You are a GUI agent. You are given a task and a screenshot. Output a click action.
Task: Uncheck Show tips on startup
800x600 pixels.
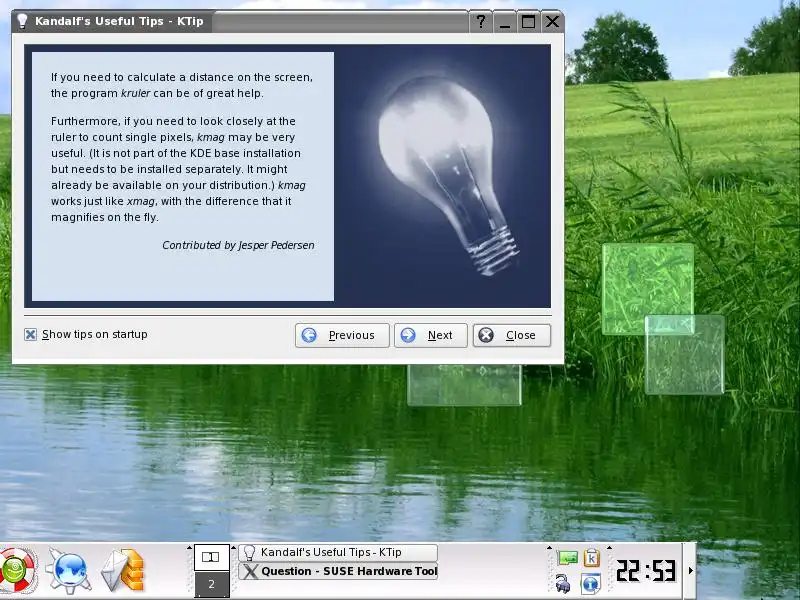pos(31,335)
